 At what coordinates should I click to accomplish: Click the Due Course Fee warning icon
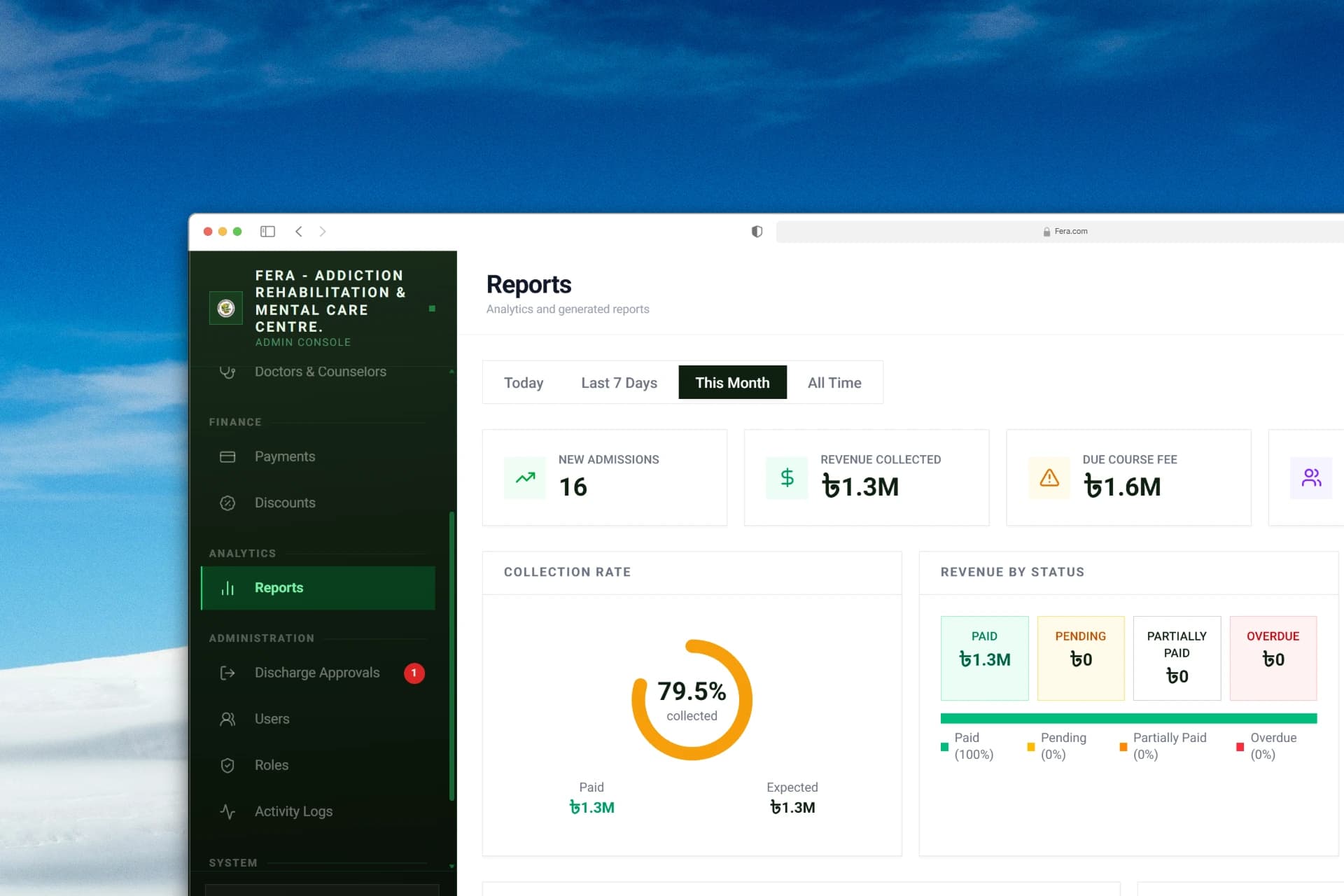point(1049,478)
